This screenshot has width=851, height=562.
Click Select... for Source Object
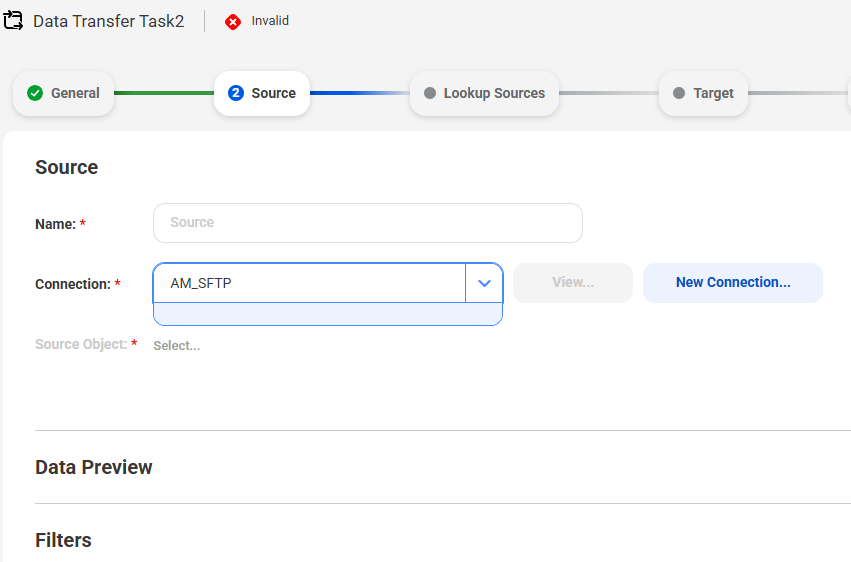177,346
